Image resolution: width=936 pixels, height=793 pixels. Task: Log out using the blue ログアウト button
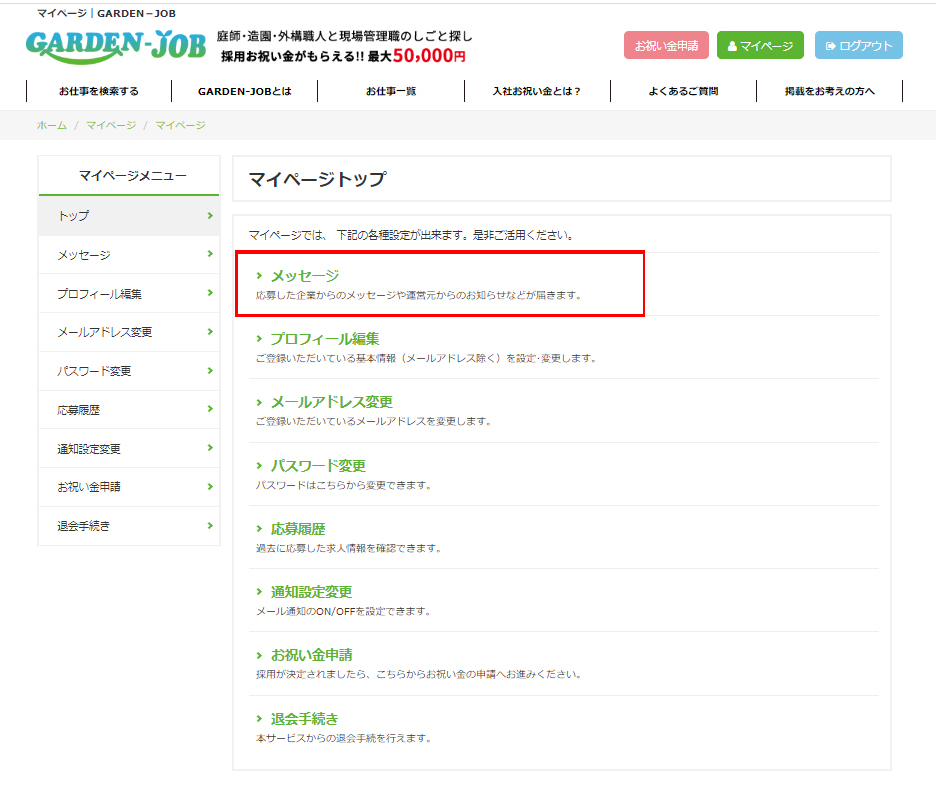coord(858,45)
